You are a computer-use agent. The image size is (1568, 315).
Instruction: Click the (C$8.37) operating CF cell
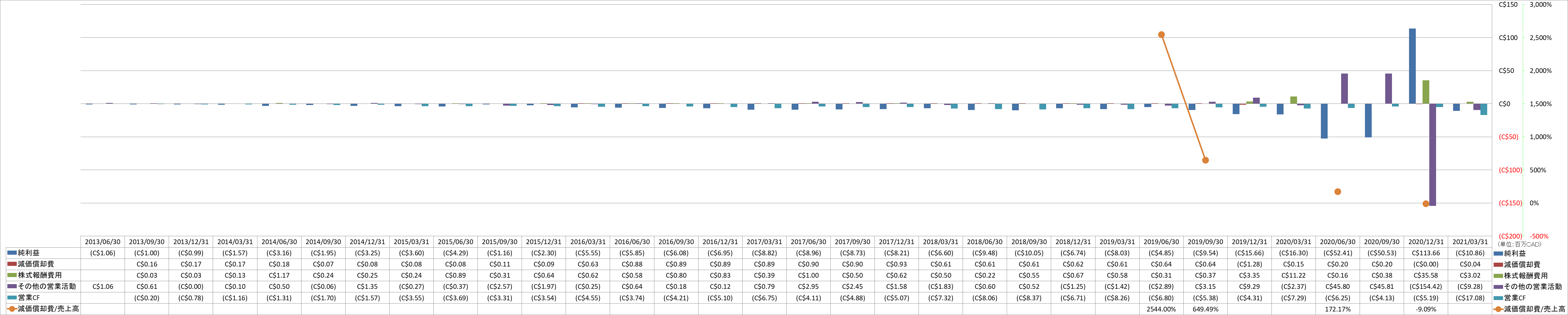(1029, 298)
